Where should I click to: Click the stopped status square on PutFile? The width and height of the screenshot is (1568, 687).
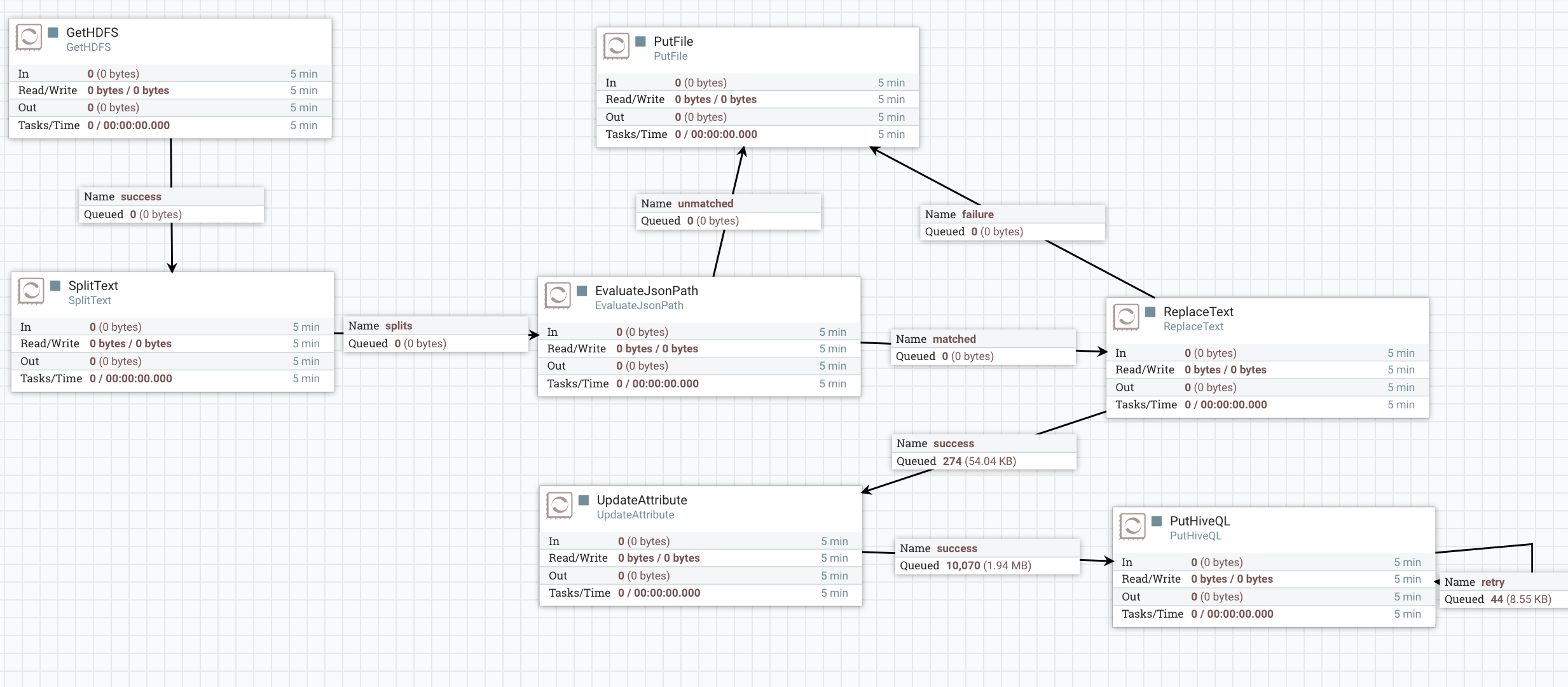point(640,41)
